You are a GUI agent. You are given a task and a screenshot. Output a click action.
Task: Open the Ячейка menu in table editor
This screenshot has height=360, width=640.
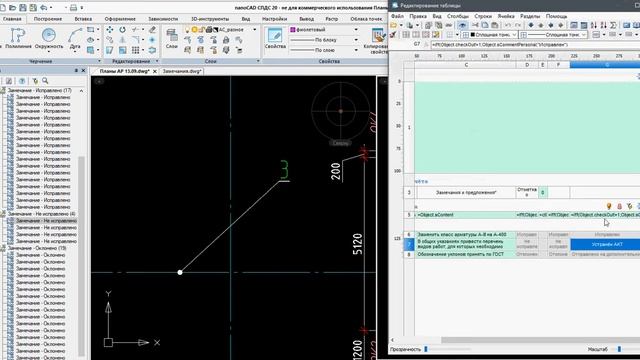[506, 16]
